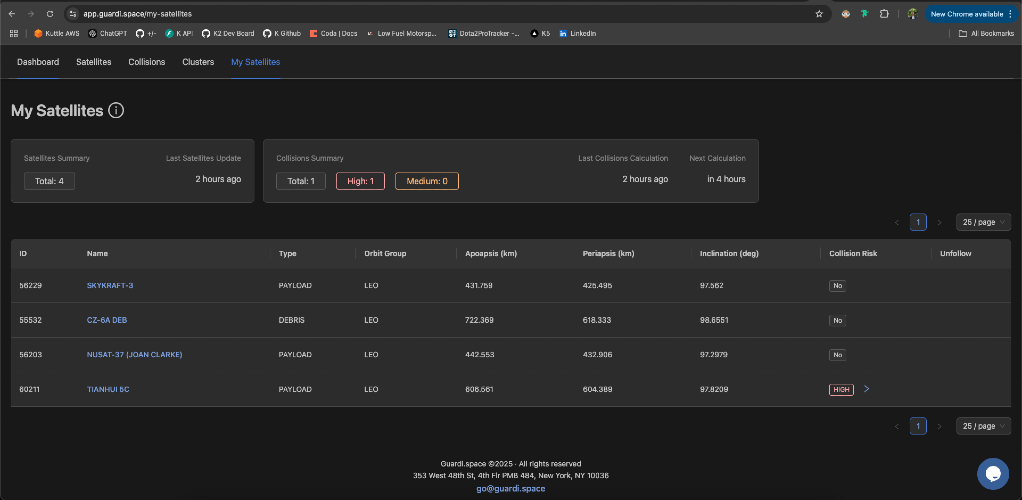
Task: Open the CZ-6A DEB satellite link
Action: (x=106, y=320)
